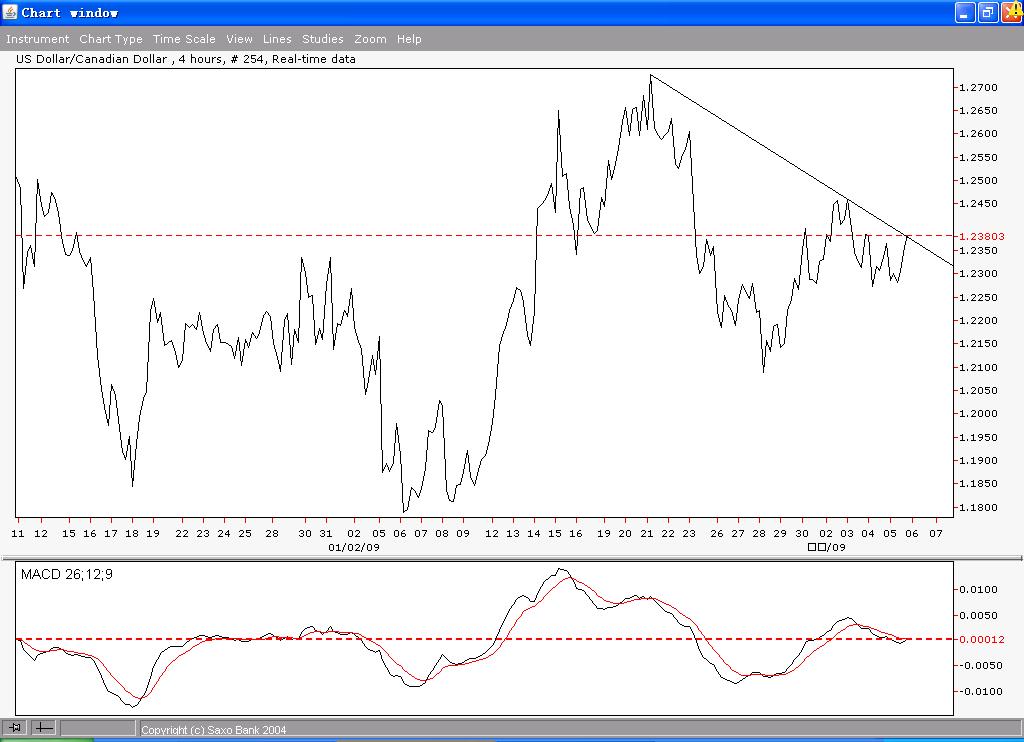Viewport: 1024px width, 742px height.
Task: Open the Help menu
Action: click(x=409, y=39)
